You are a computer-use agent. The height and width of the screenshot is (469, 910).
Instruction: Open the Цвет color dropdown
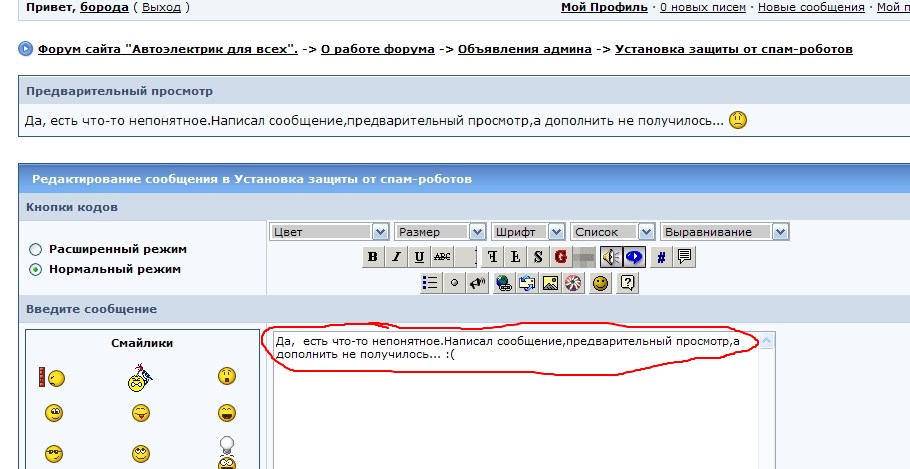point(328,232)
